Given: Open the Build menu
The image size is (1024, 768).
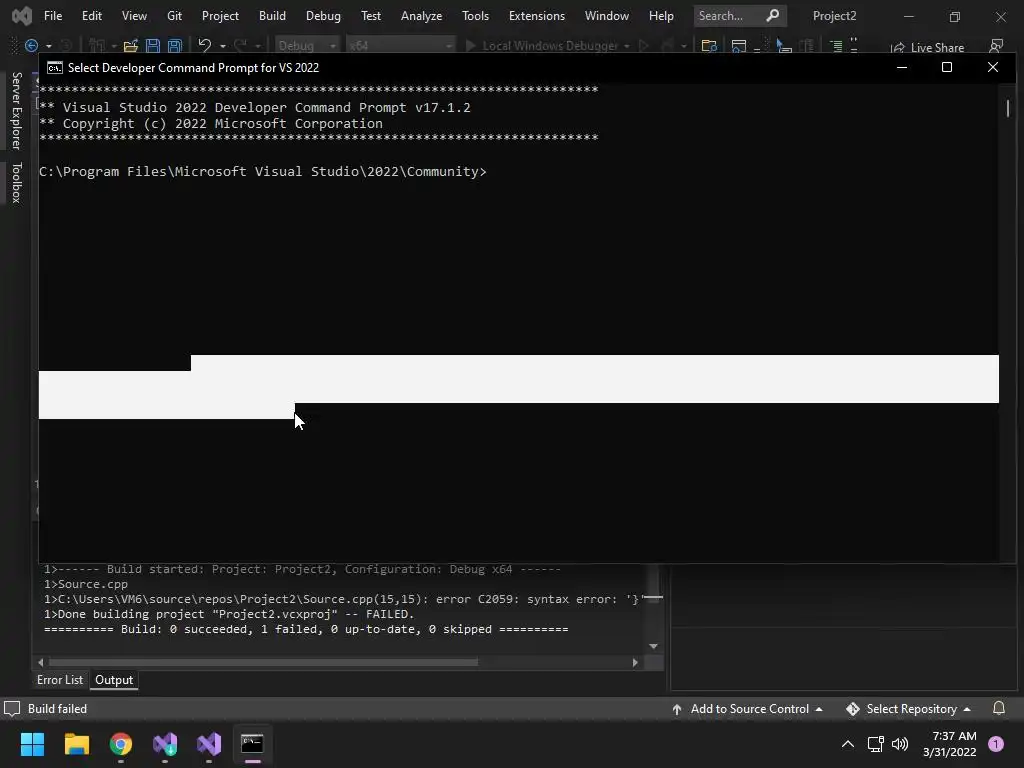Looking at the screenshot, I should tap(272, 16).
